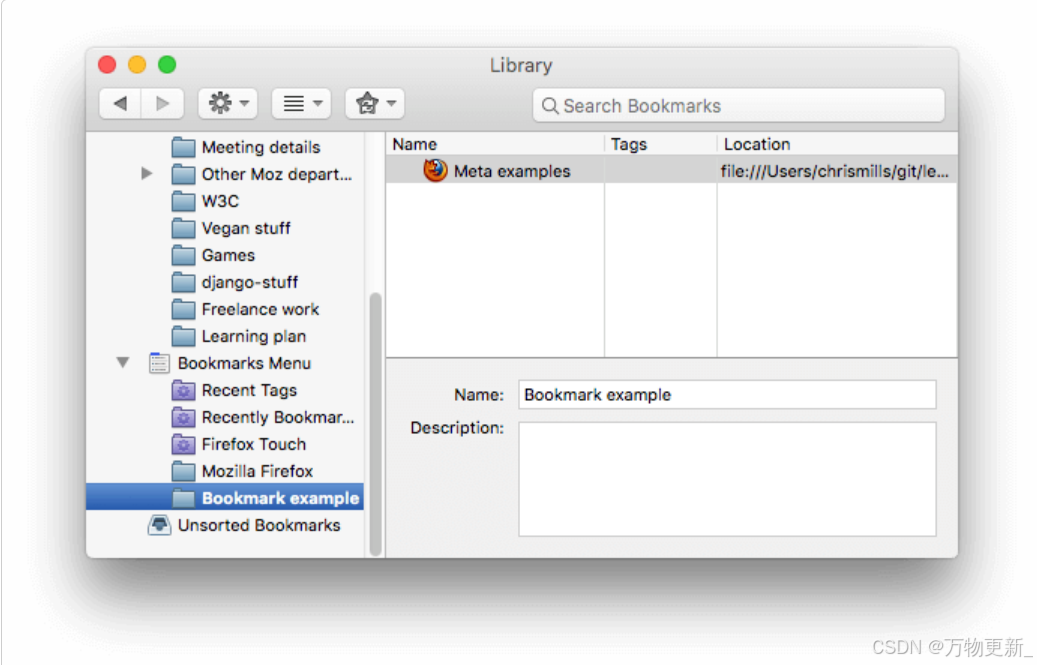The width and height of the screenshot is (1037, 665).
Task: Select the Vegan stuff folder icon
Action: tap(183, 228)
